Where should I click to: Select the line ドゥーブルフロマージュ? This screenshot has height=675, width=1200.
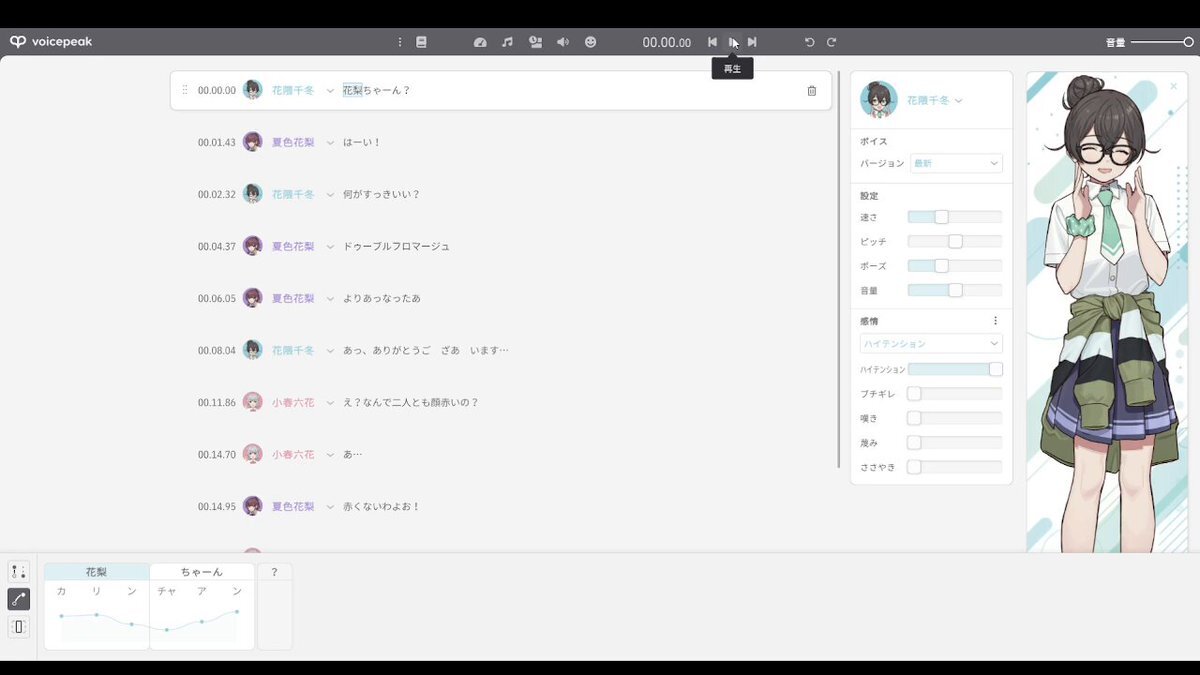396,246
